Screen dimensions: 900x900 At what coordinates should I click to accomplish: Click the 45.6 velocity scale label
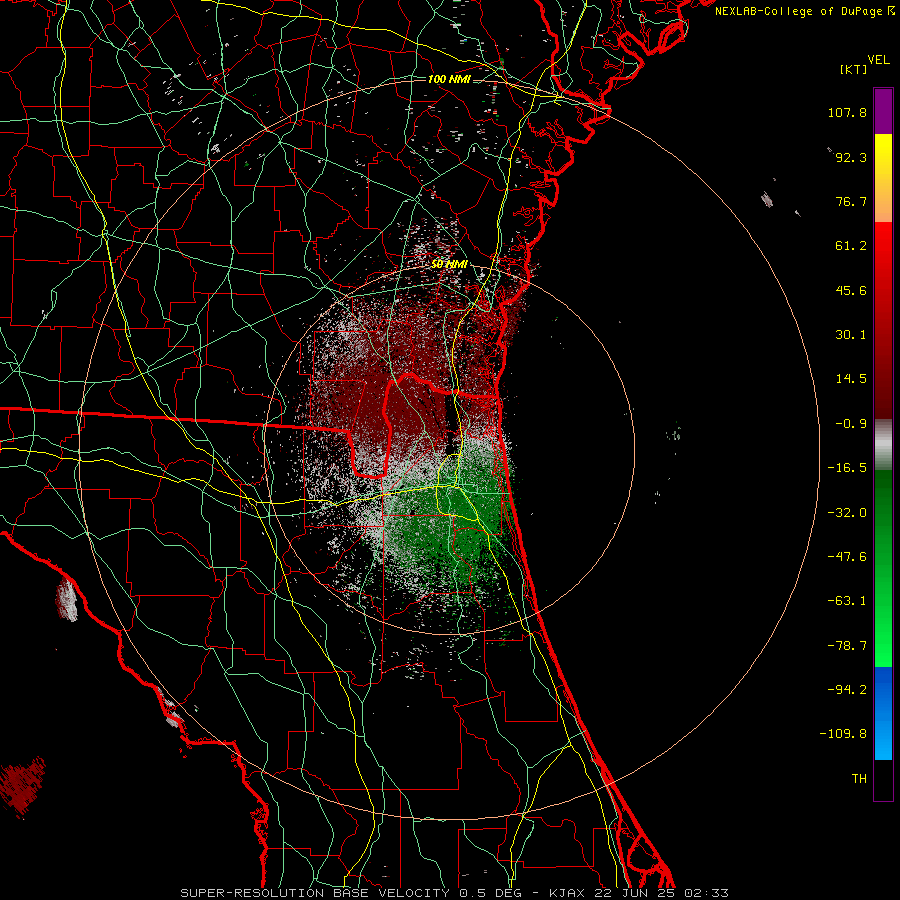tap(851, 290)
